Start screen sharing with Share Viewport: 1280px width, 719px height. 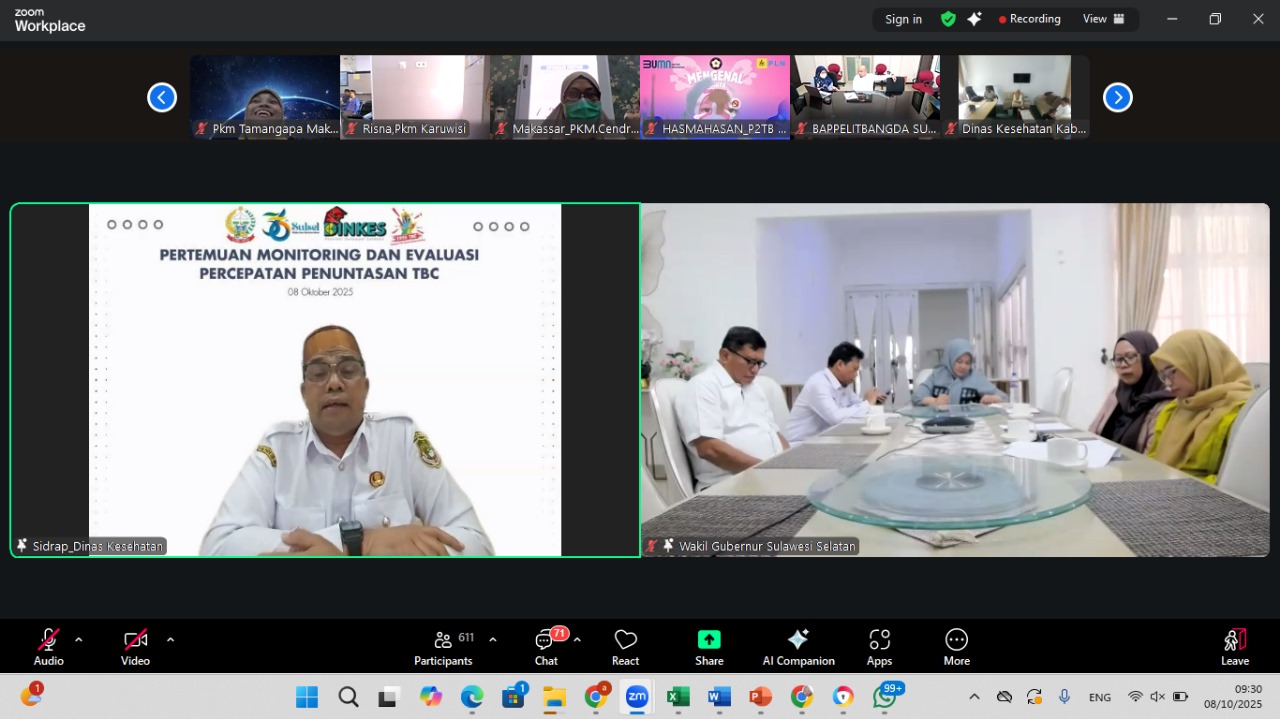pos(709,647)
